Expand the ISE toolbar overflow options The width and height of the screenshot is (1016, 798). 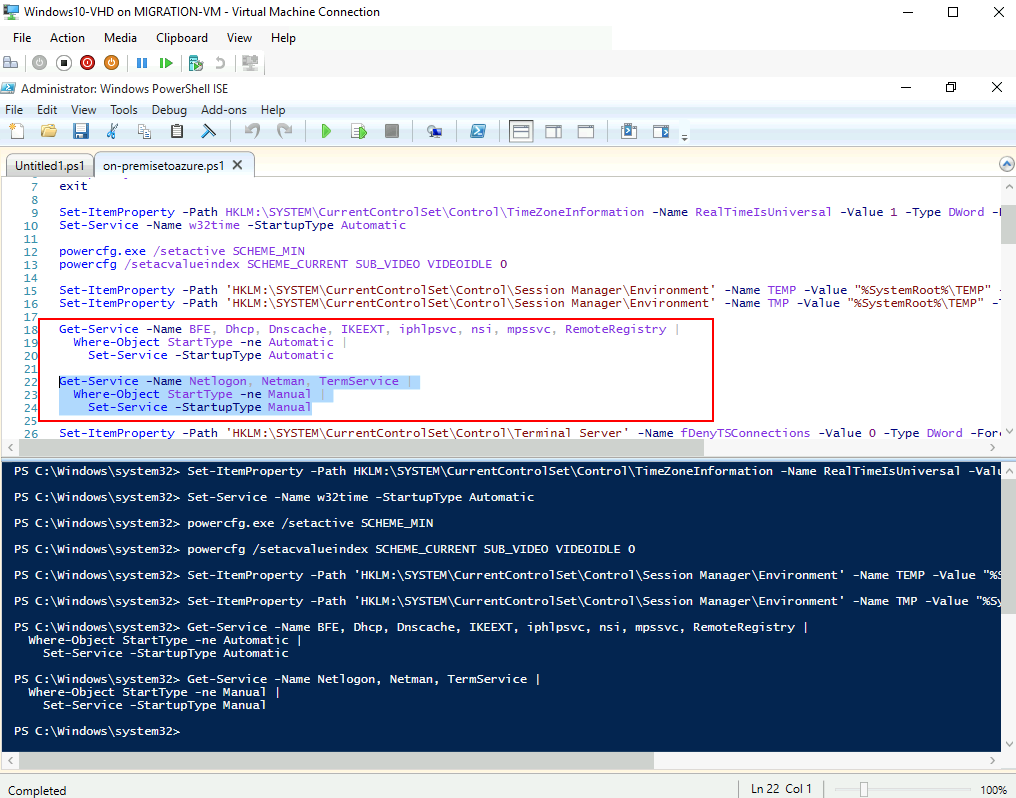tap(684, 137)
